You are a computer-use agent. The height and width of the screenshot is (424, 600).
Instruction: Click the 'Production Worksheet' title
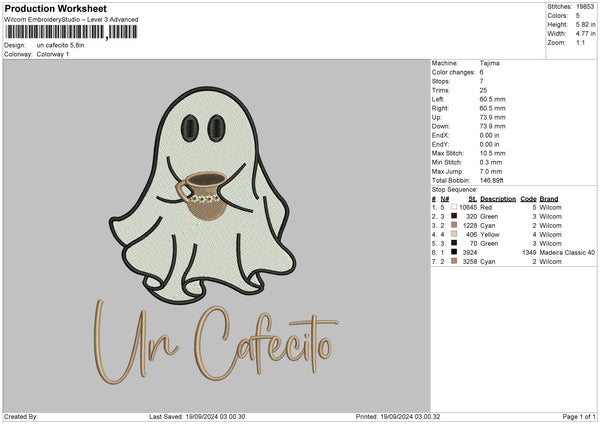pyautogui.click(x=55, y=8)
